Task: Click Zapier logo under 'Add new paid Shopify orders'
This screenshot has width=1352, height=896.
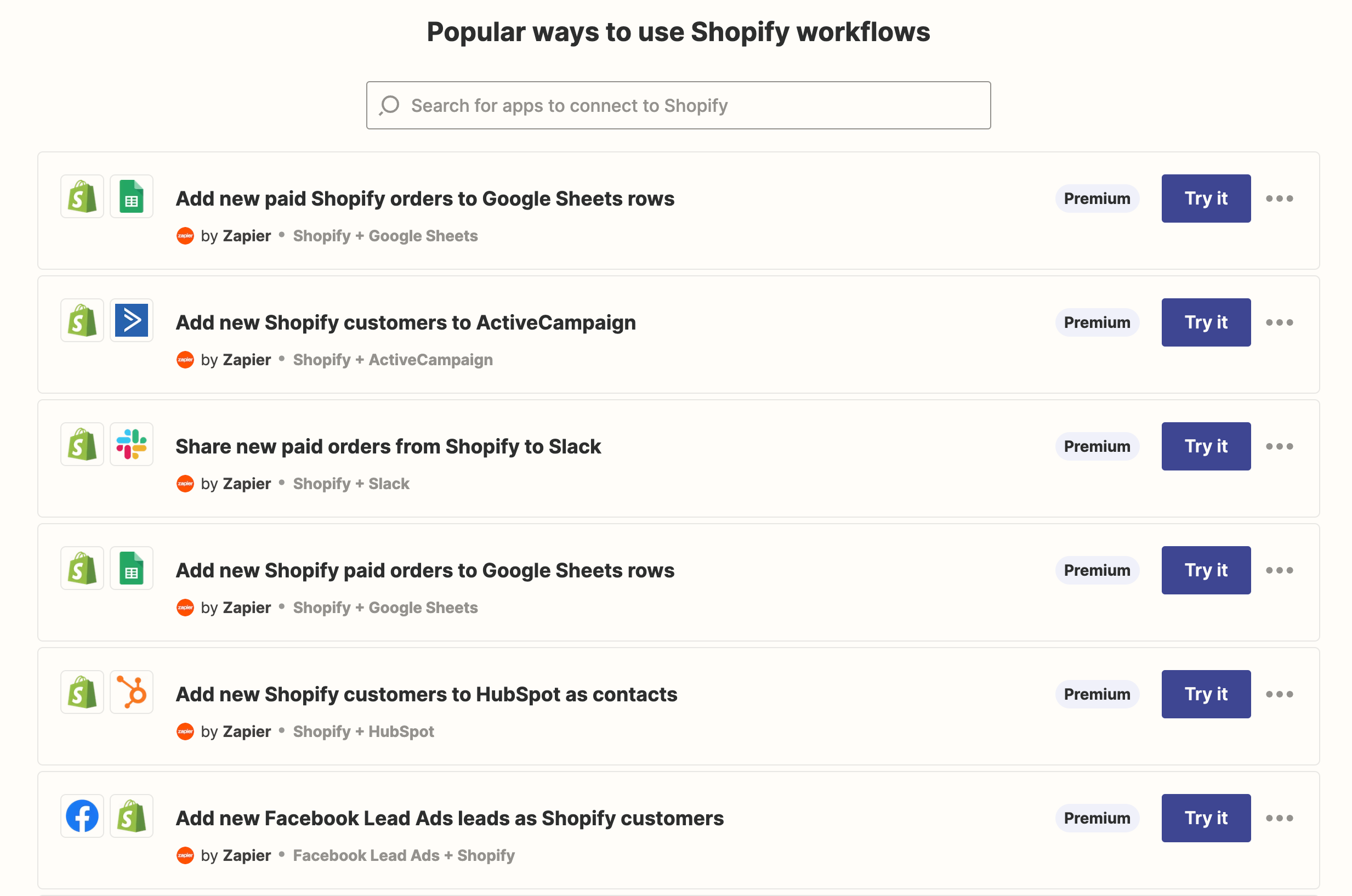Action: click(185, 236)
